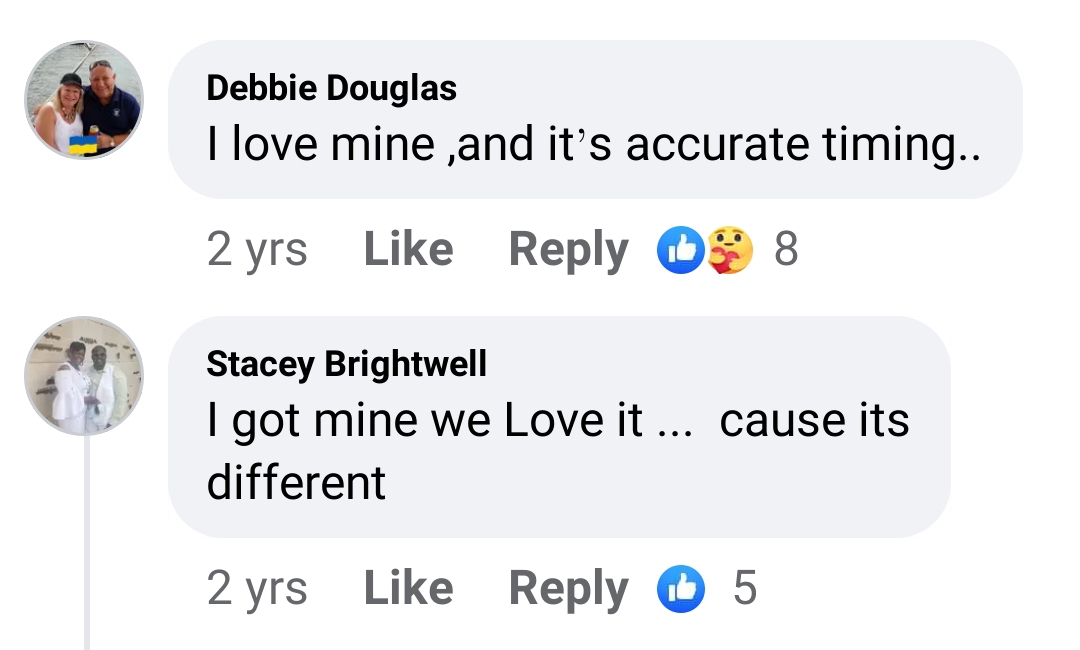The height and width of the screenshot is (650, 1080).
Task: Like Stacey Brightwell's comment
Action: pos(408,588)
